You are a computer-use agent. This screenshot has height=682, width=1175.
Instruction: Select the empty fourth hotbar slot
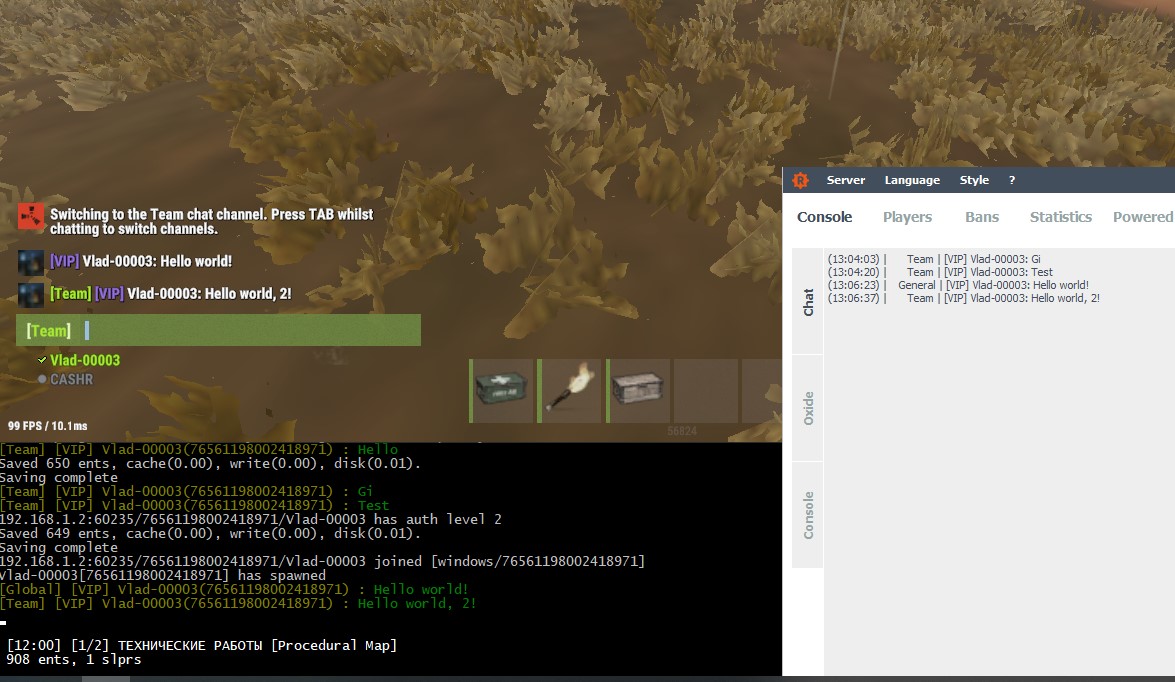[706, 391]
